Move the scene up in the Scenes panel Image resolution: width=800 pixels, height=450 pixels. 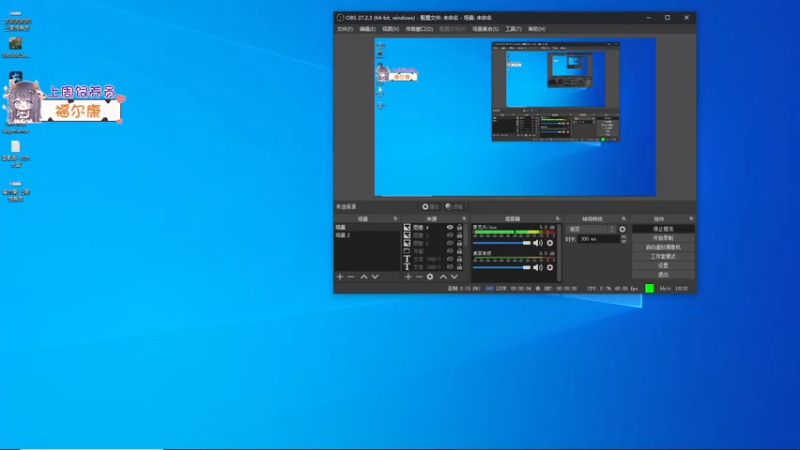tap(364, 277)
